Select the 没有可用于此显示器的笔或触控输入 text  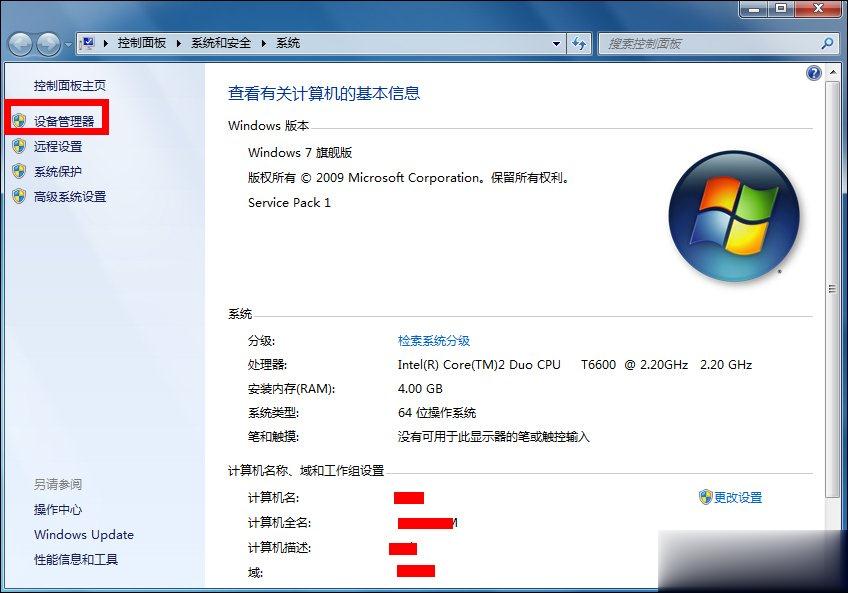click(493, 437)
